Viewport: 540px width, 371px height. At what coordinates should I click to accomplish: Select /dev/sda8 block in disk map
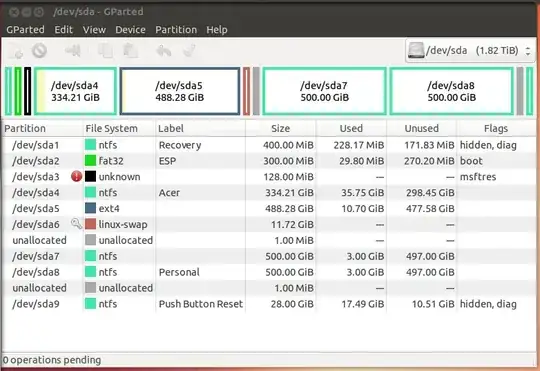click(x=451, y=91)
